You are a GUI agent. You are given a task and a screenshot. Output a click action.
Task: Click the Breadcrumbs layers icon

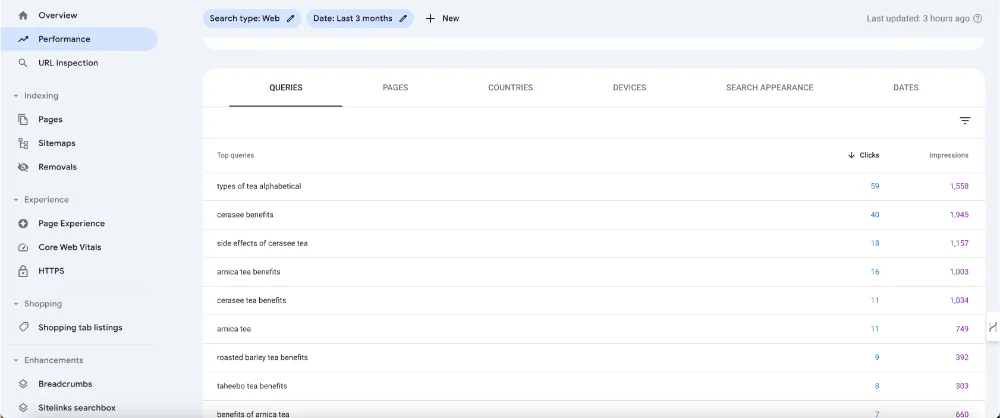(x=23, y=384)
